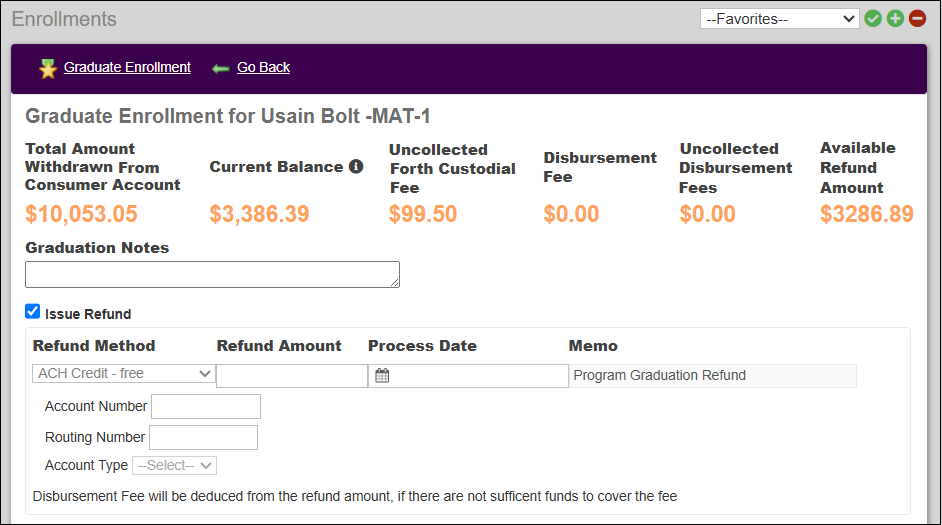942x525 pixels.
Task: Click the $3286.89 available refund amount
Action: coord(867,214)
